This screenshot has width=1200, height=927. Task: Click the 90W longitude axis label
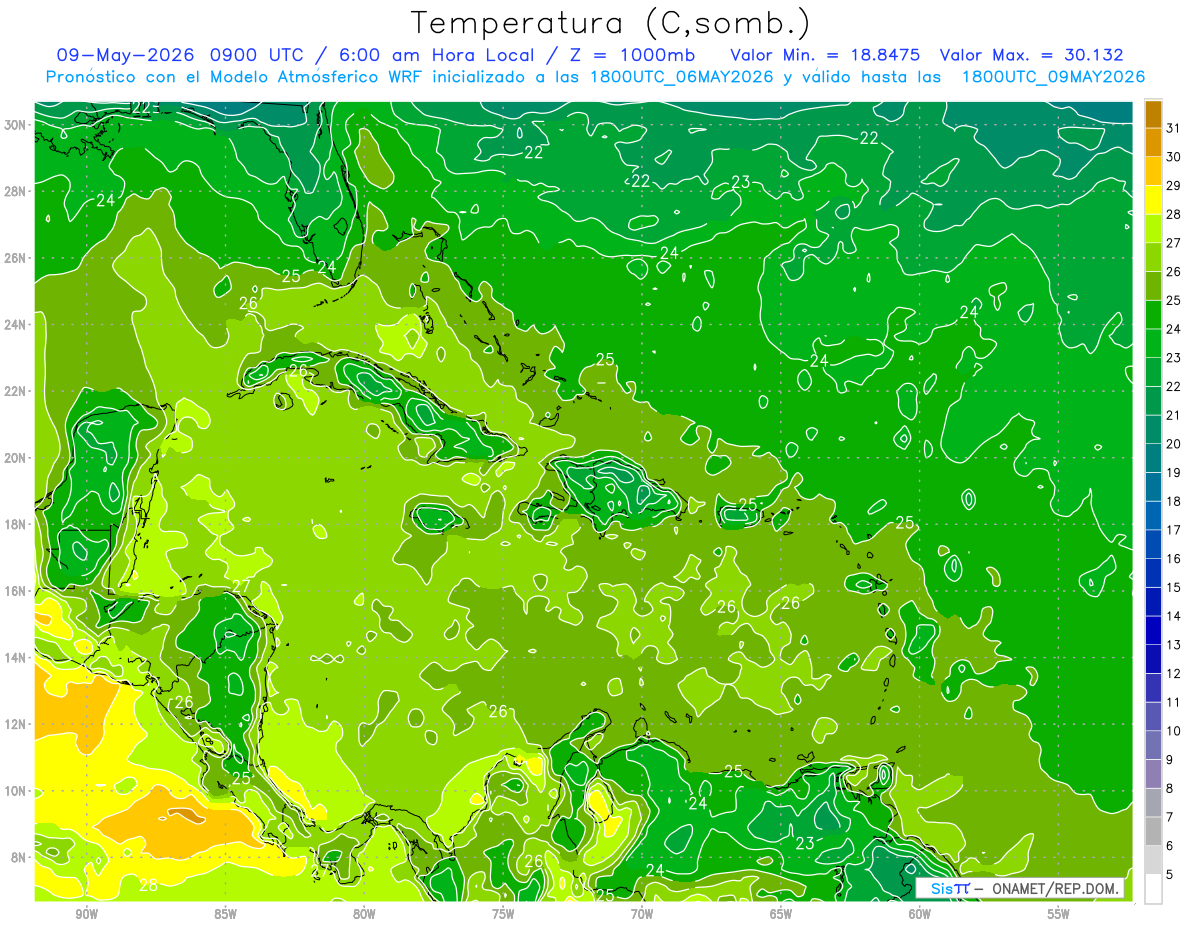click(x=86, y=914)
